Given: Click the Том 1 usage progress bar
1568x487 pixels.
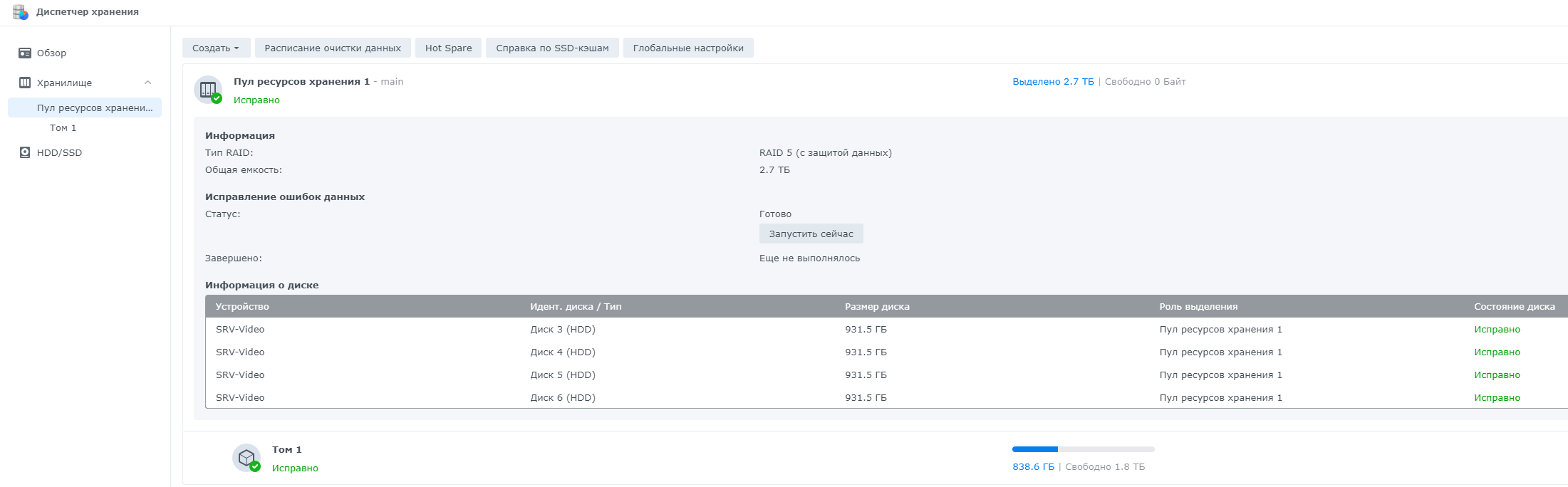Looking at the screenshot, I should pos(1084,449).
